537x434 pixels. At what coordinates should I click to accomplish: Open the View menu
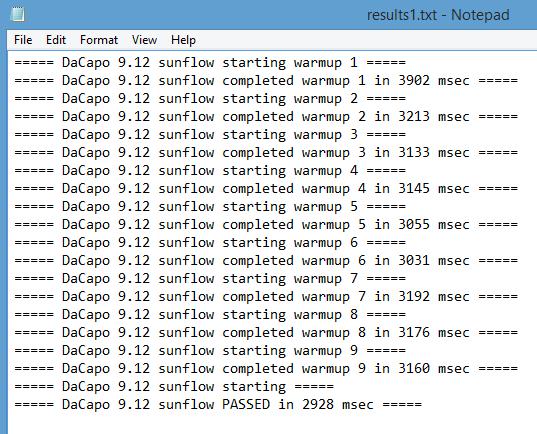click(x=145, y=40)
